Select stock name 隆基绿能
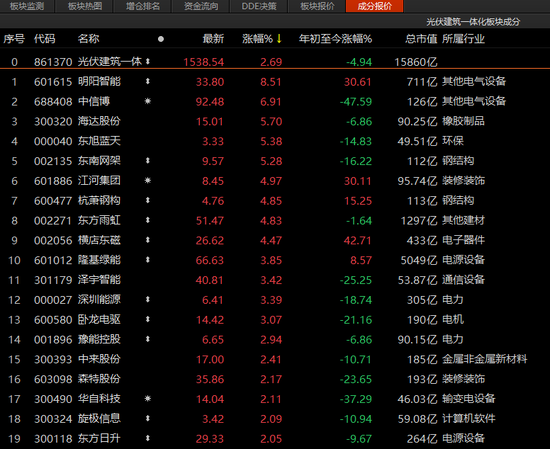This screenshot has width=550, height=449. click(99, 260)
